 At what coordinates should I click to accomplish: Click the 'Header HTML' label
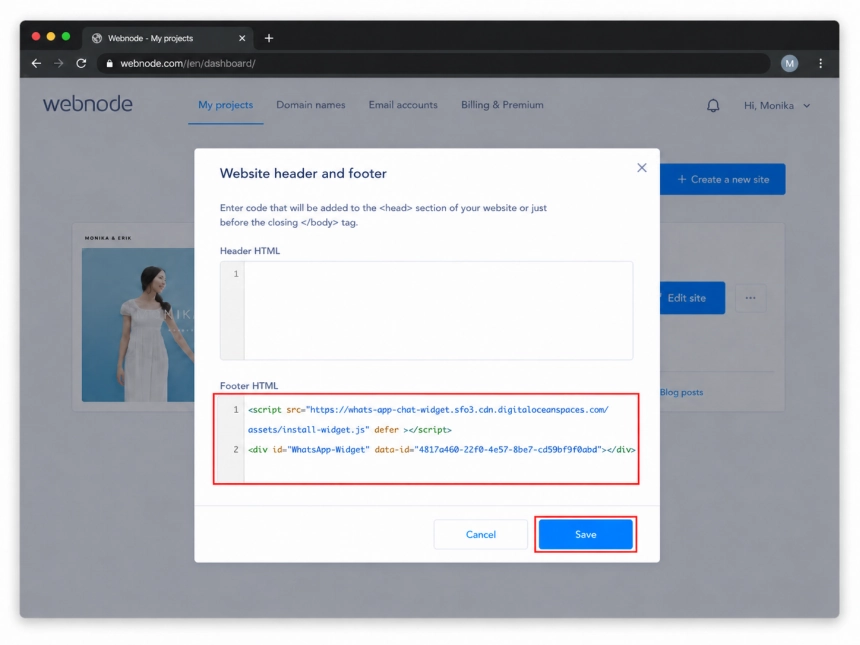coord(250,251)
